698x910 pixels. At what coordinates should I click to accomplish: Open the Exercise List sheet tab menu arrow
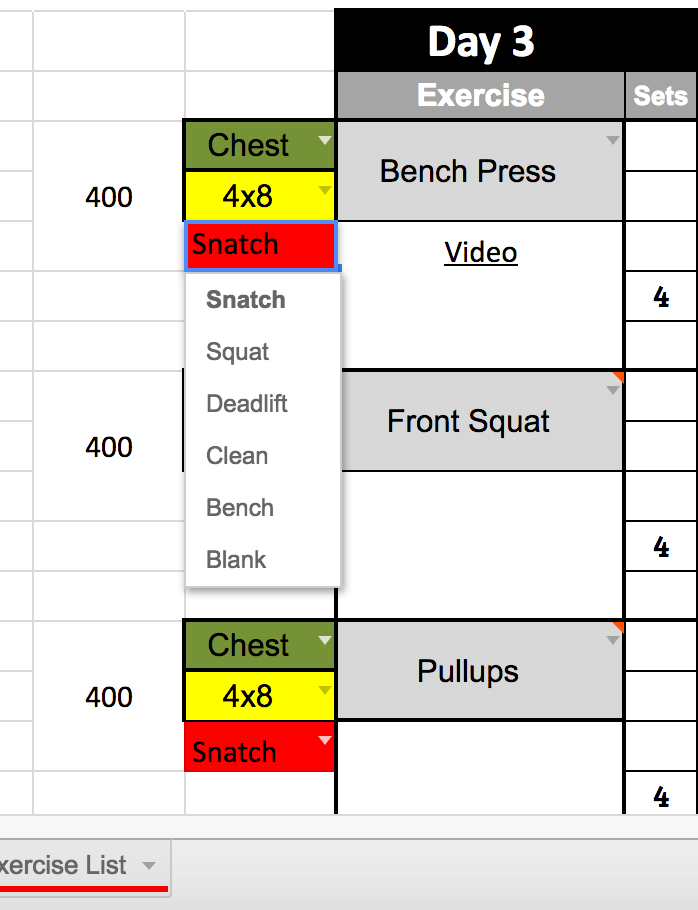pos(149,865)
